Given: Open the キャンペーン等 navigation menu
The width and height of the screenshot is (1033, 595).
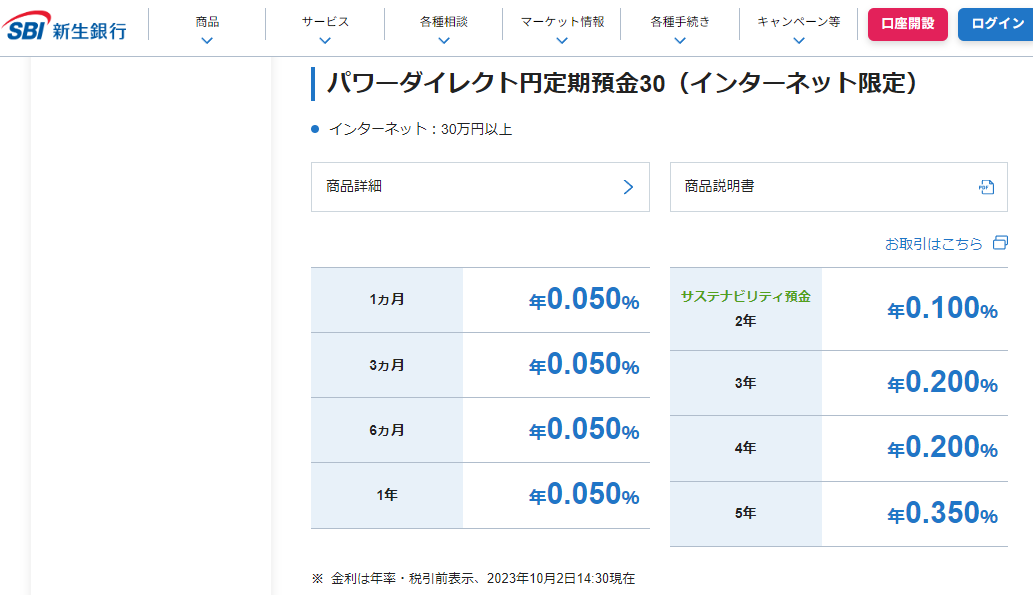Looking at the screenshot, I should click(x=799, y=22).
